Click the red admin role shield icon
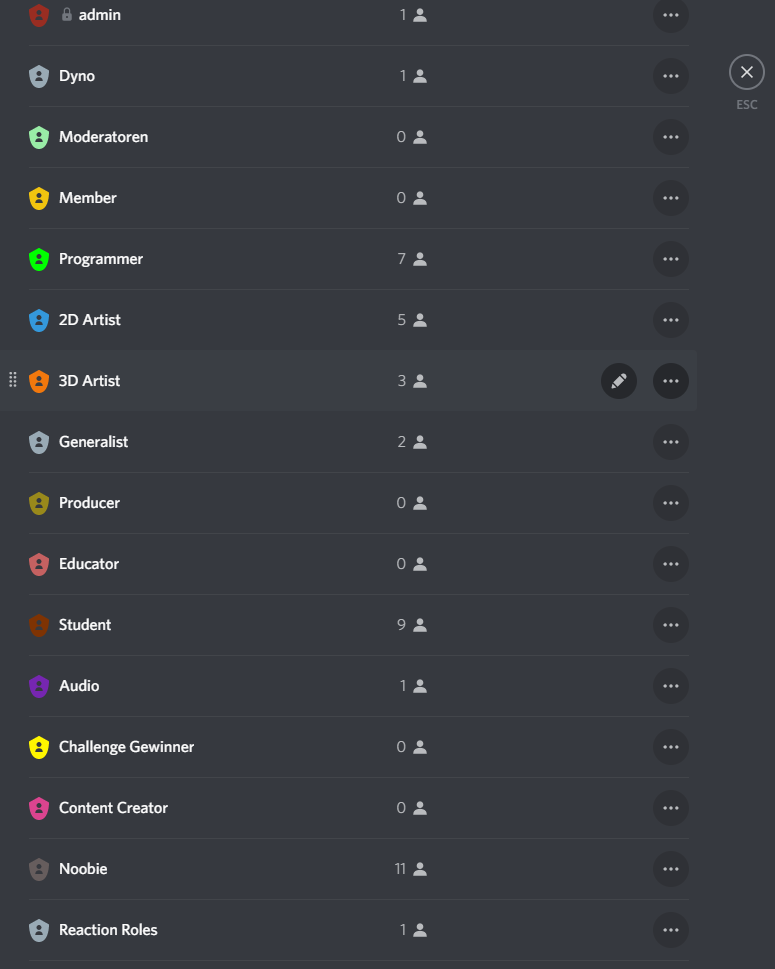 38,15
